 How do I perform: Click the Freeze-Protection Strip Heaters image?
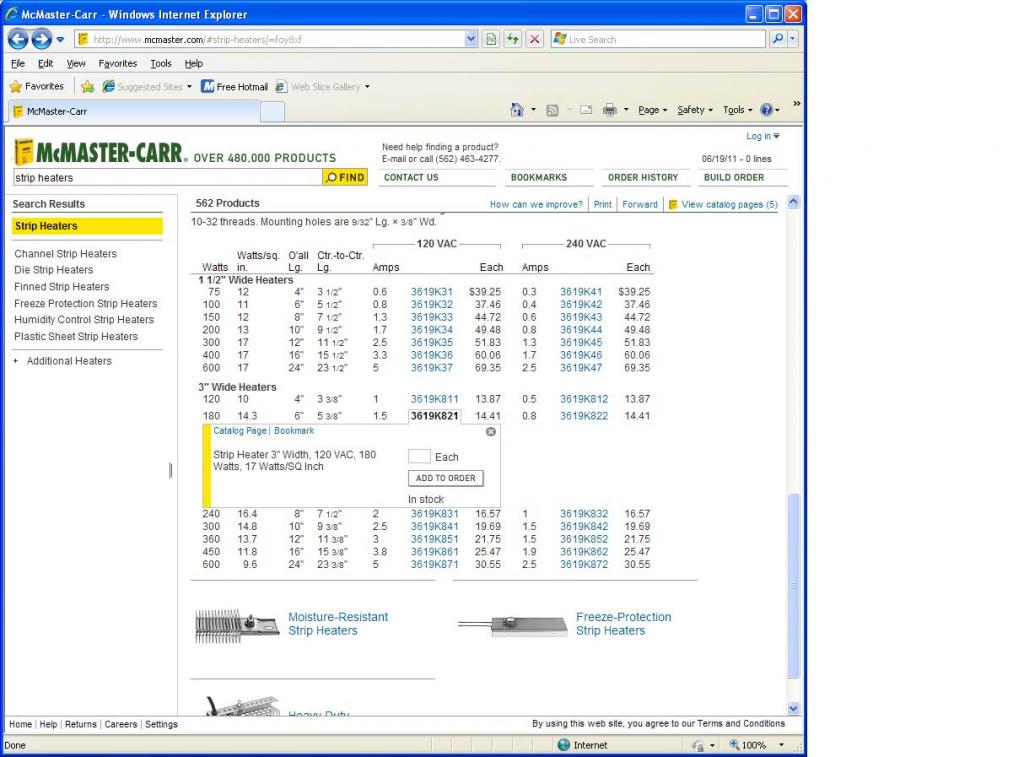click(513, 626)
